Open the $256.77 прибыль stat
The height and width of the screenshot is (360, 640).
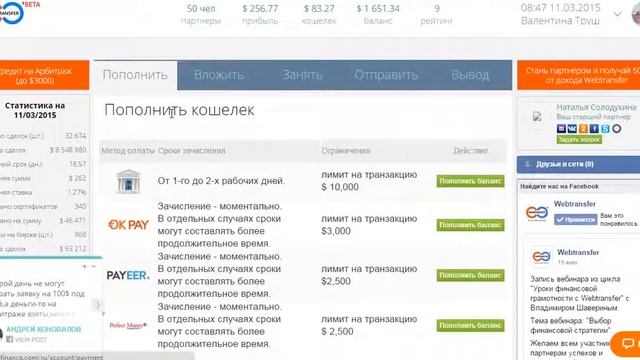[x=260, y=14]
